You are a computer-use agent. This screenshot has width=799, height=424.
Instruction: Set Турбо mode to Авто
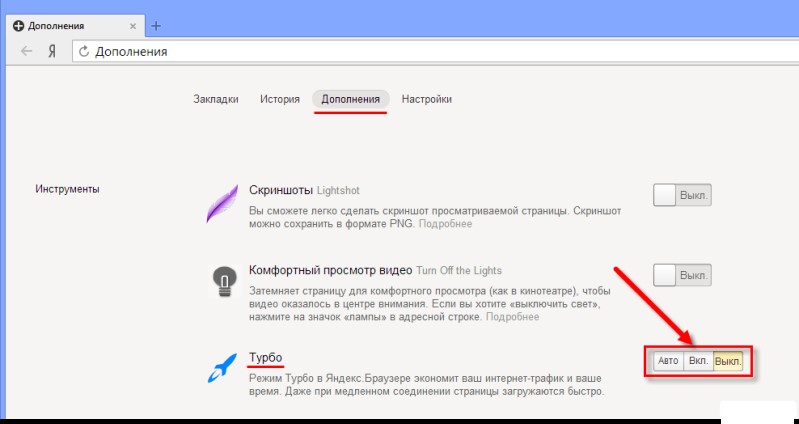coord(668,361)
